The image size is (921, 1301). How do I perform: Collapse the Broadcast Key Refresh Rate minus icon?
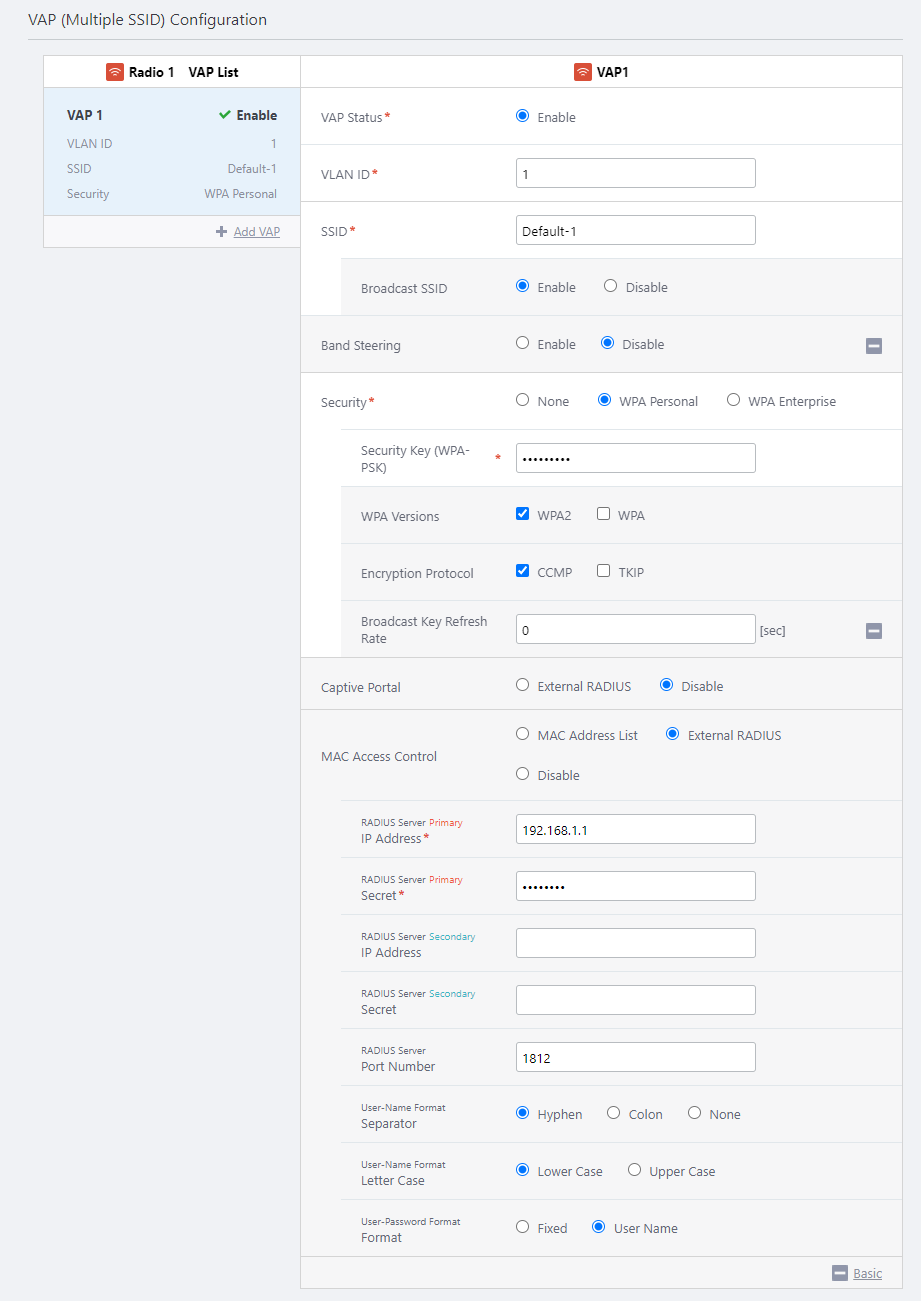873,631
